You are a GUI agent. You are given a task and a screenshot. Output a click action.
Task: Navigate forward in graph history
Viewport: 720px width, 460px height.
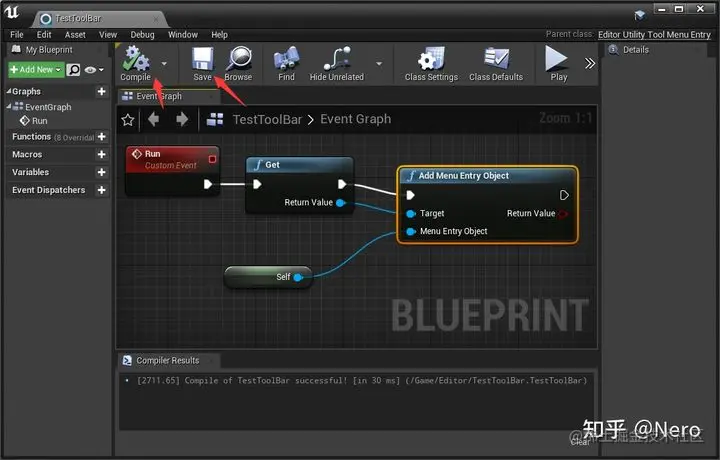coord(182,119)
